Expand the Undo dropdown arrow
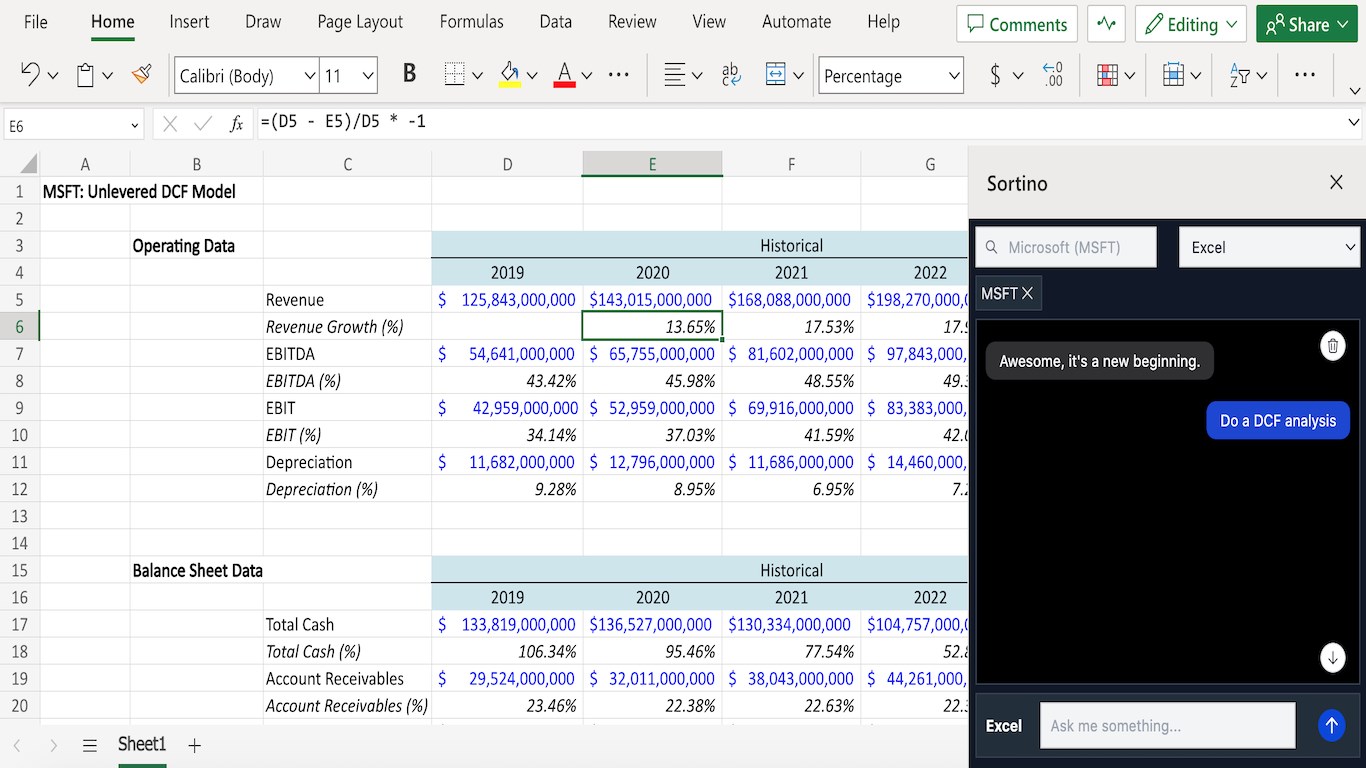 pos(53,76)
